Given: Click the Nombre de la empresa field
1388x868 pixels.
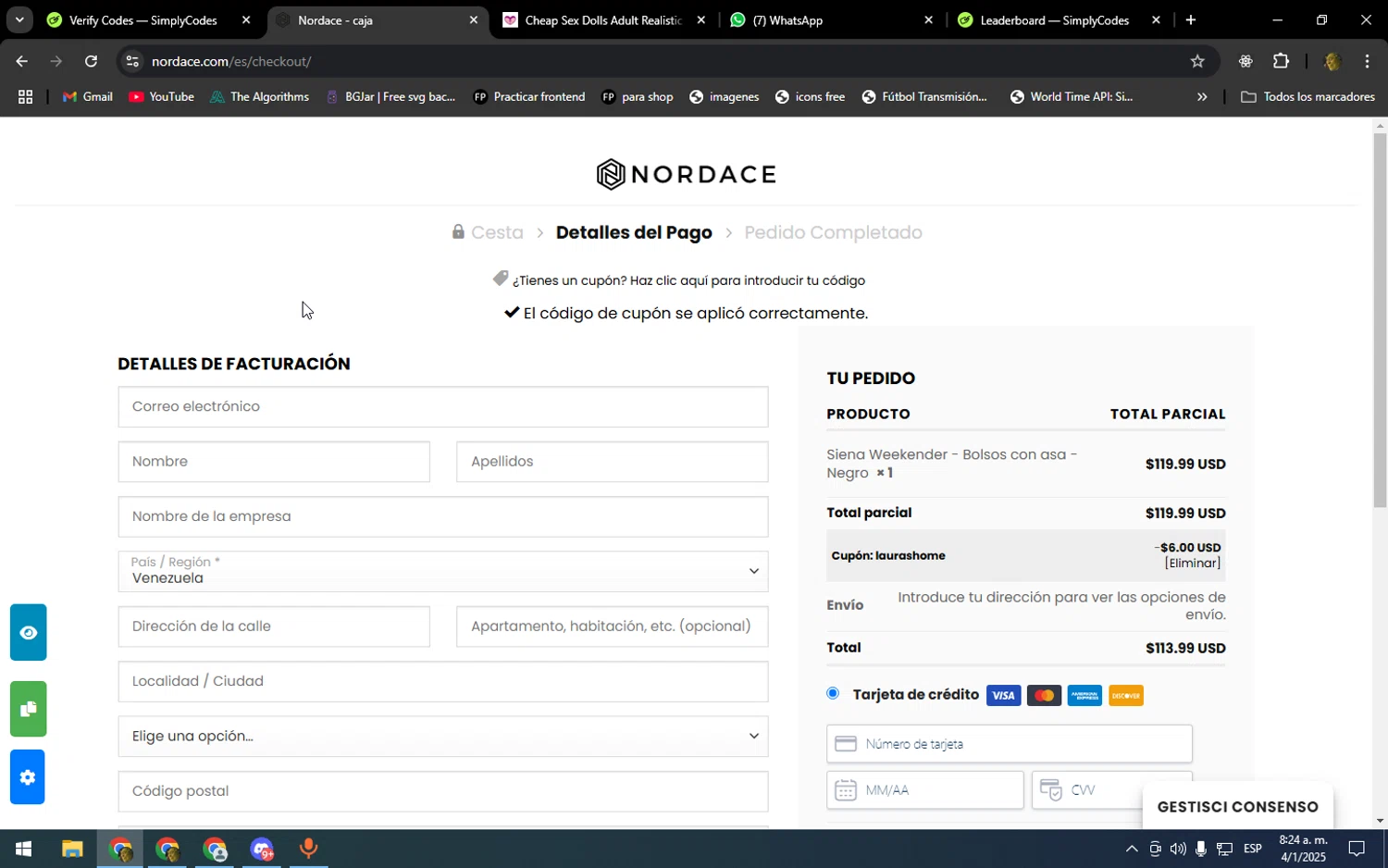Looking at the screenshot, I should (443, 516).
